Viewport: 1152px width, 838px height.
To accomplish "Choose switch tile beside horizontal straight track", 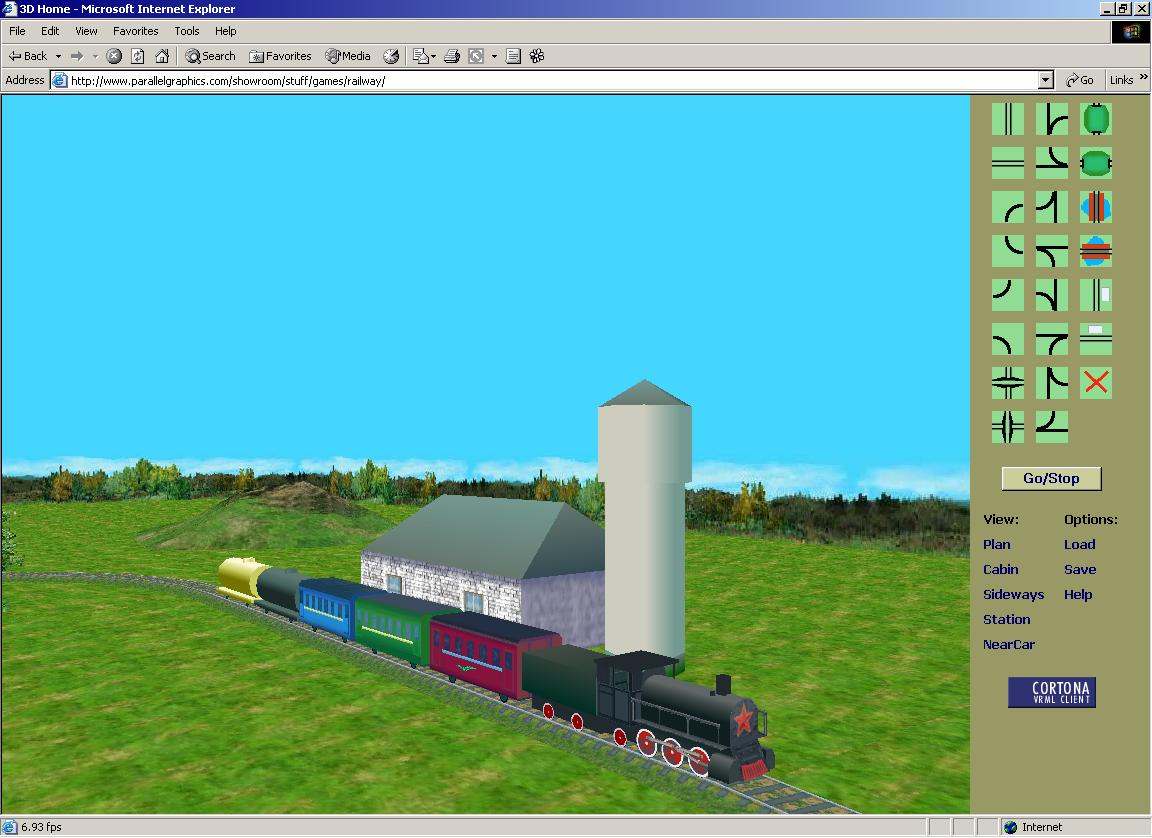I will pos(1051,163).
